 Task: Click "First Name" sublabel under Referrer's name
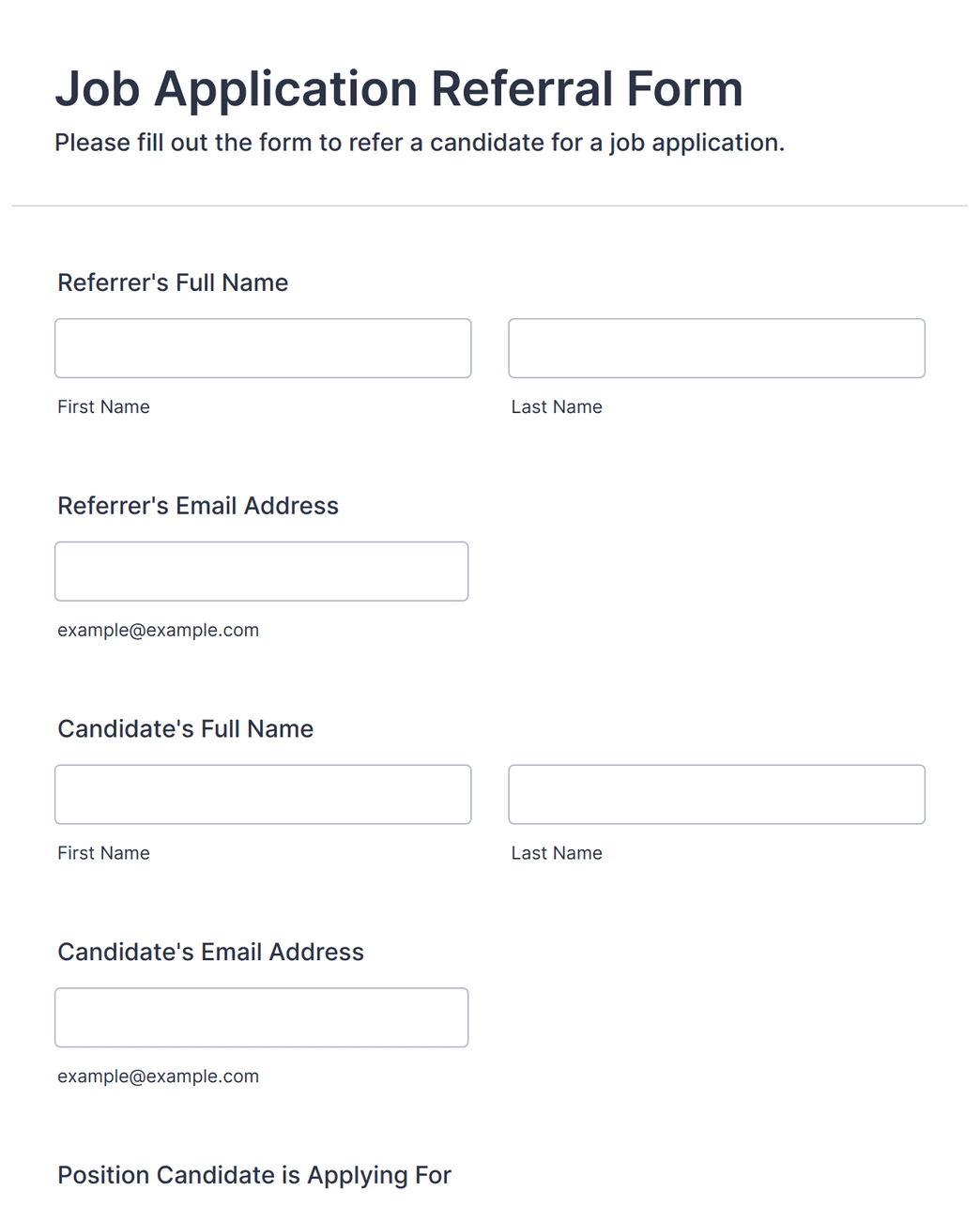(x=103, y=406)
